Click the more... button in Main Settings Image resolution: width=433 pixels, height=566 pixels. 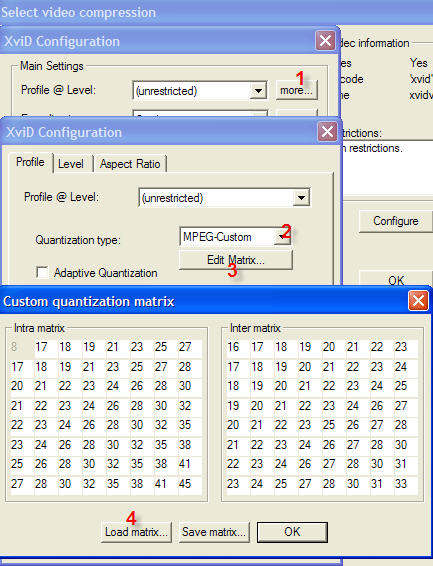click(296, 90)
